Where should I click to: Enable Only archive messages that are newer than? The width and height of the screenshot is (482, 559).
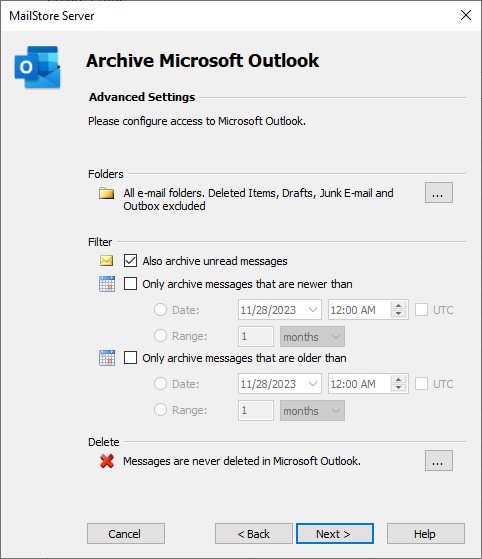pyautogui.click(x=130, y=284)
